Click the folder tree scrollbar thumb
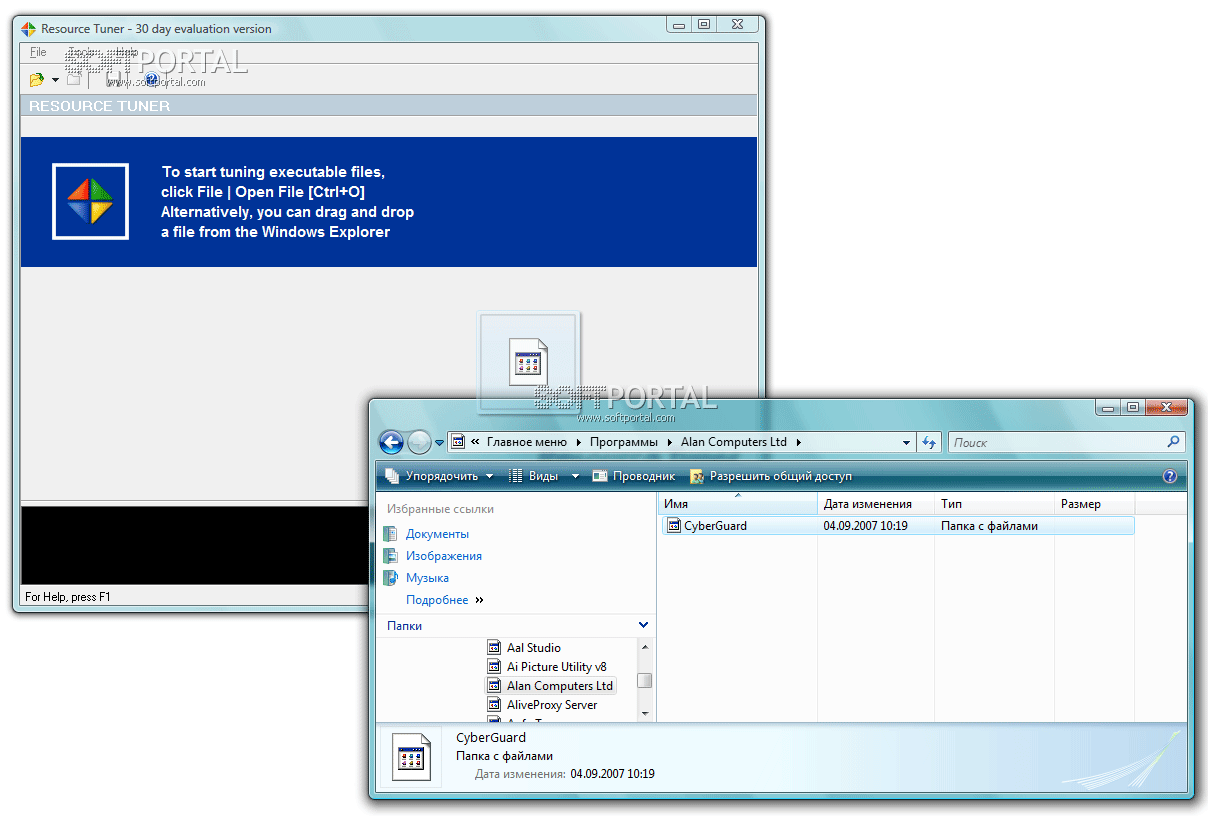Viewport: 1208px width, 816px height. coord(645,680)
